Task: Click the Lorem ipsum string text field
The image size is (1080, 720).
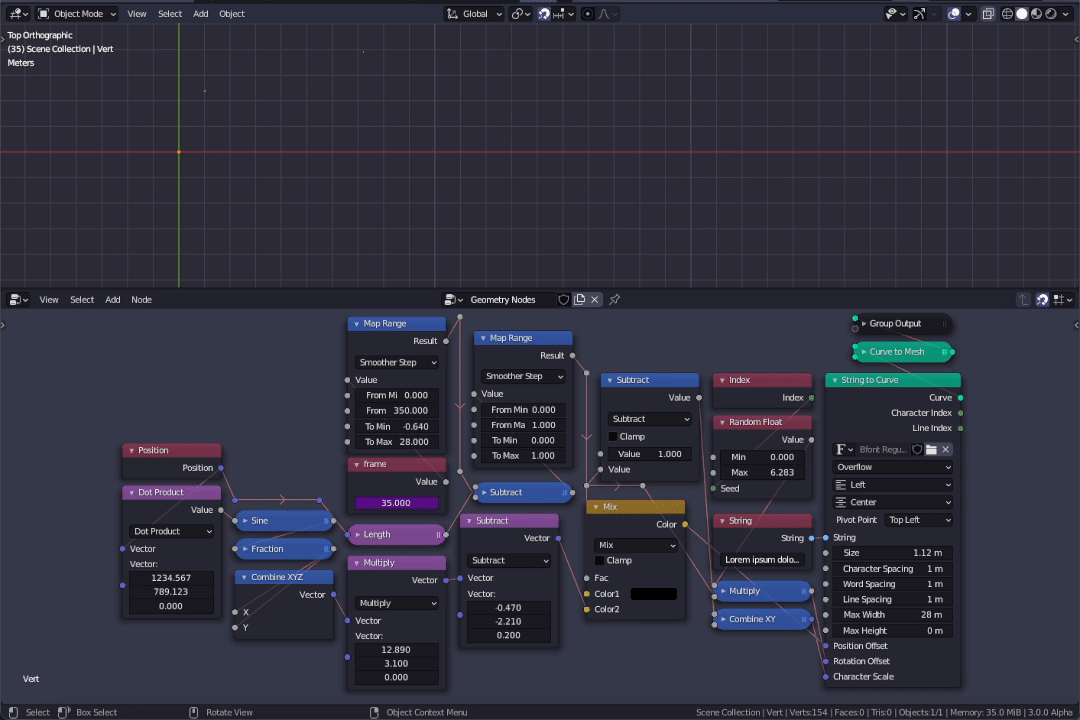Action: (762, 559)
